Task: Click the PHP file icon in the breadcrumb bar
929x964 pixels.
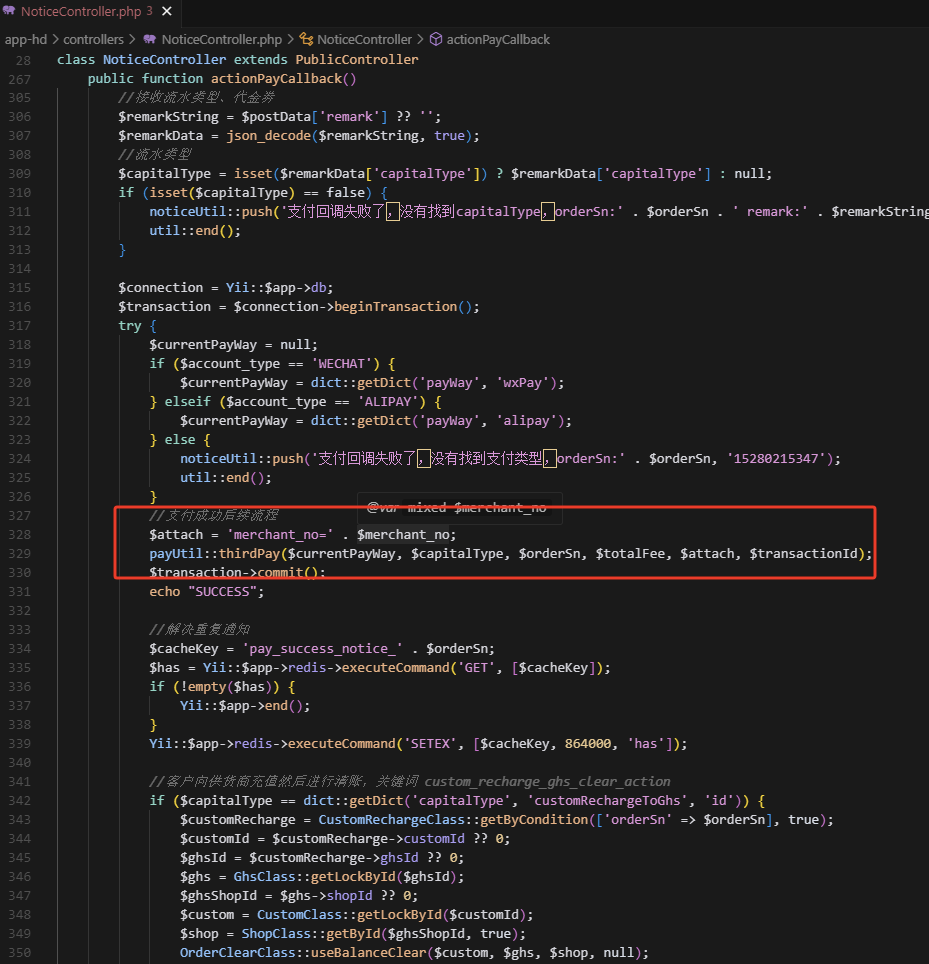Action: click(149, 39)
